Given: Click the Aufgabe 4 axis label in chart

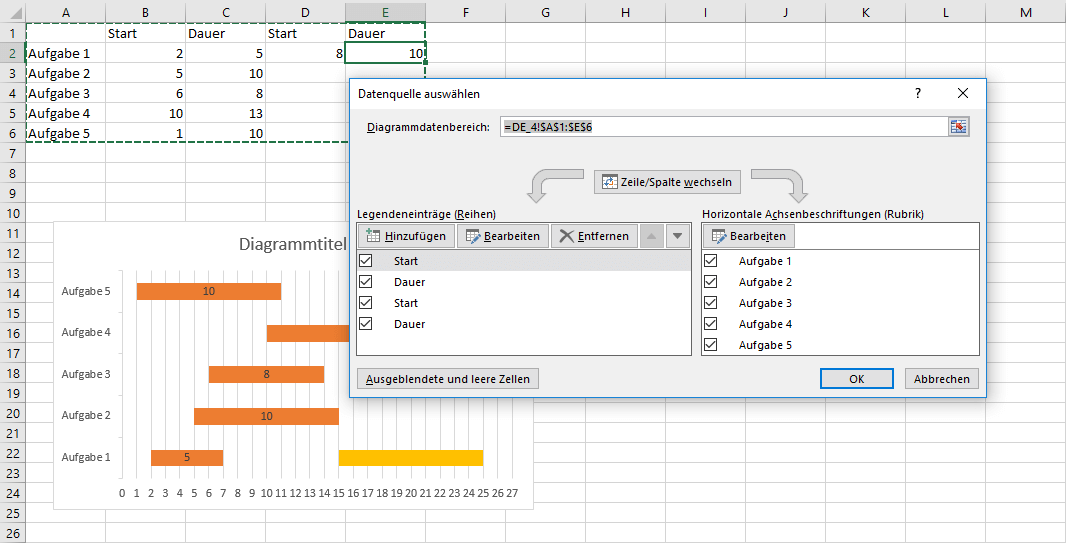Looking at the screenshot, I should (86, 332).
